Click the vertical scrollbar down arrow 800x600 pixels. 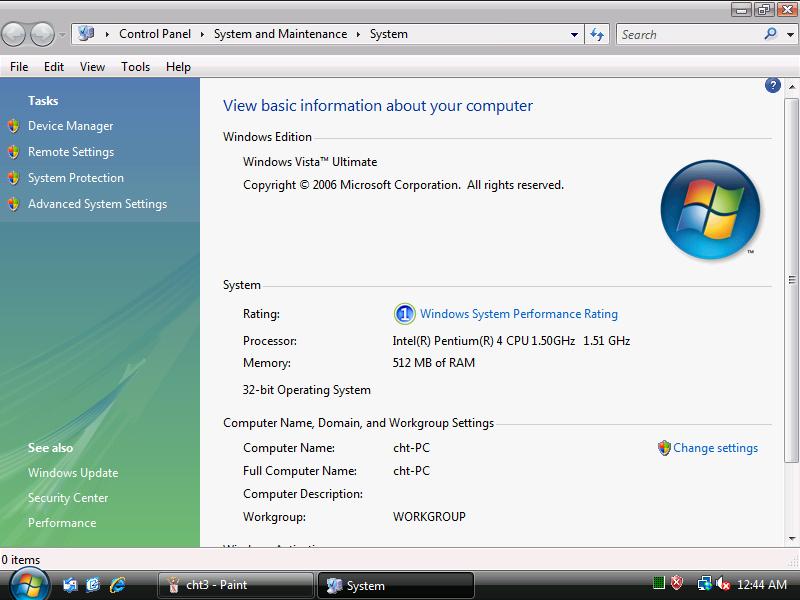click(791, 540)
